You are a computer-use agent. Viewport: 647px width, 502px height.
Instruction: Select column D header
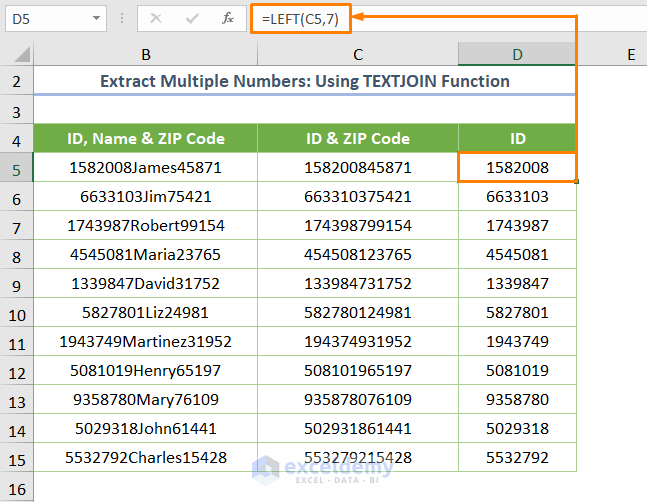point(517,55)
